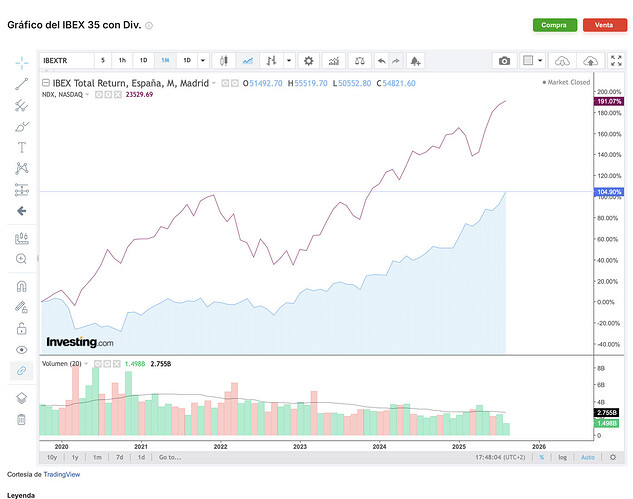Toggle percentage scale button
Viewport: 633px width, 499px height.
click(x=542, y=457)
